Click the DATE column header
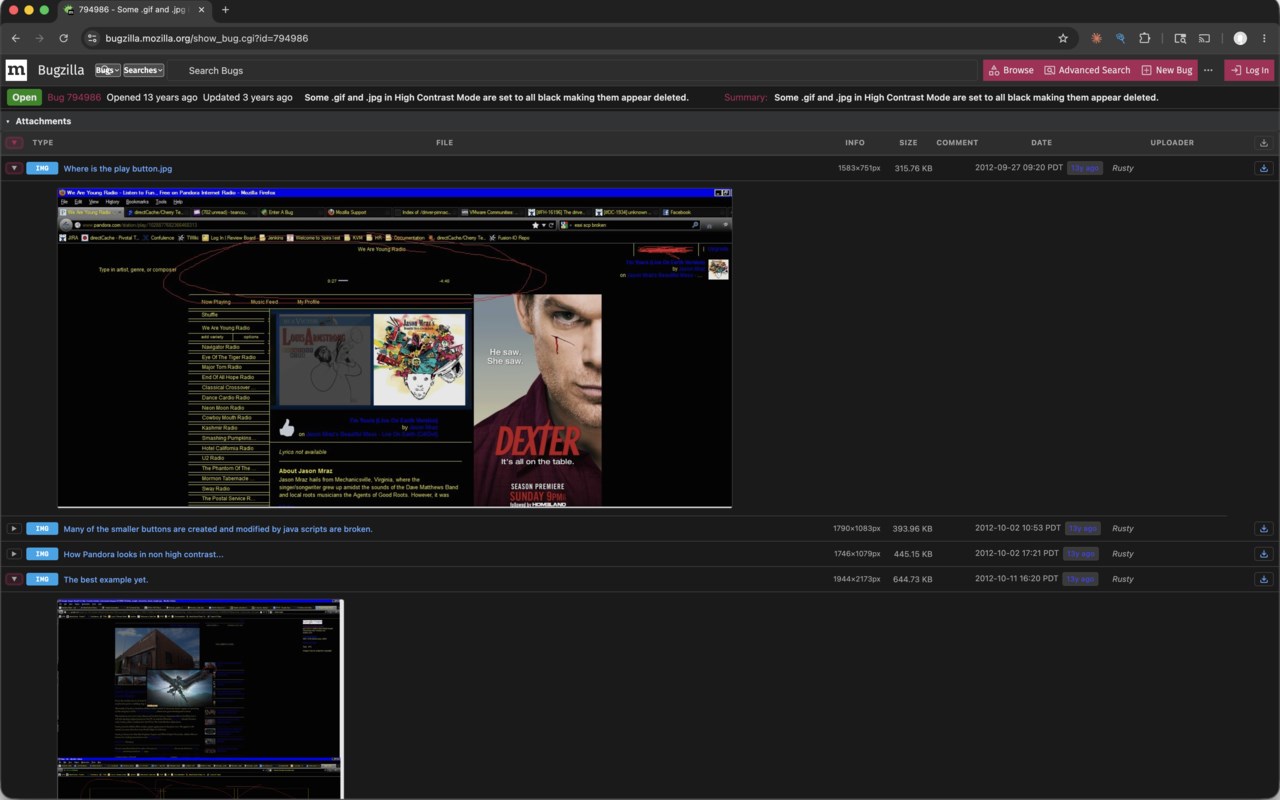The height and width of the screenshot is (800, 1280). coord(1042,143)
